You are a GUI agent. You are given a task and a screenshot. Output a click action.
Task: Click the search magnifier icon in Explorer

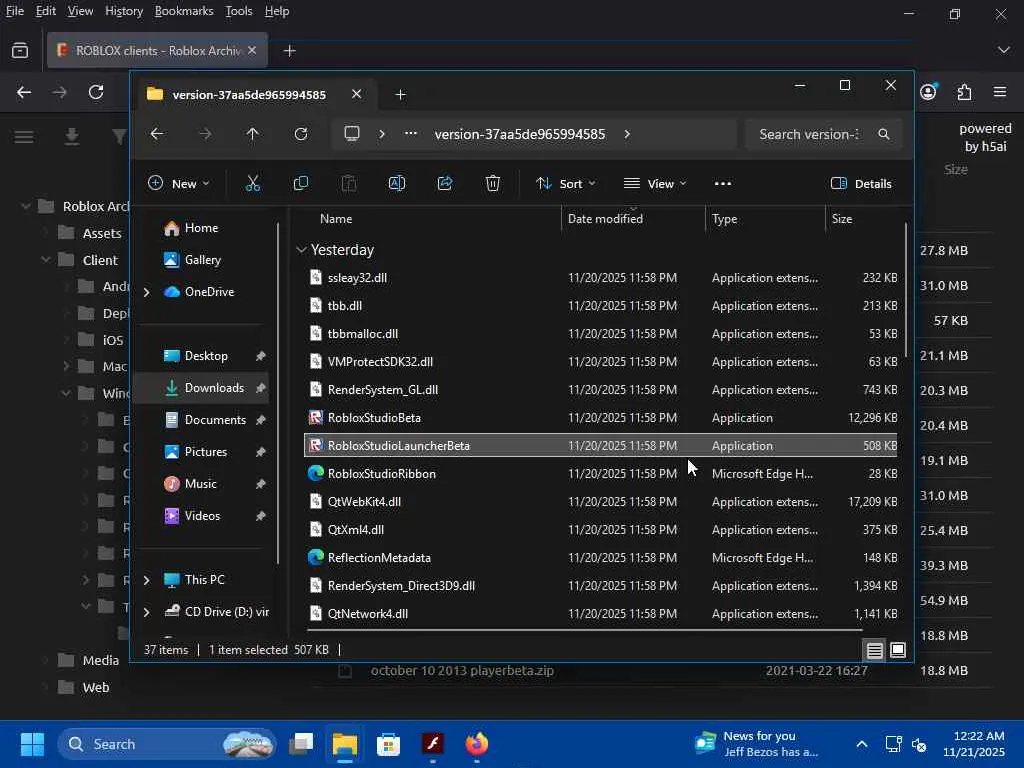pos(884,134)
